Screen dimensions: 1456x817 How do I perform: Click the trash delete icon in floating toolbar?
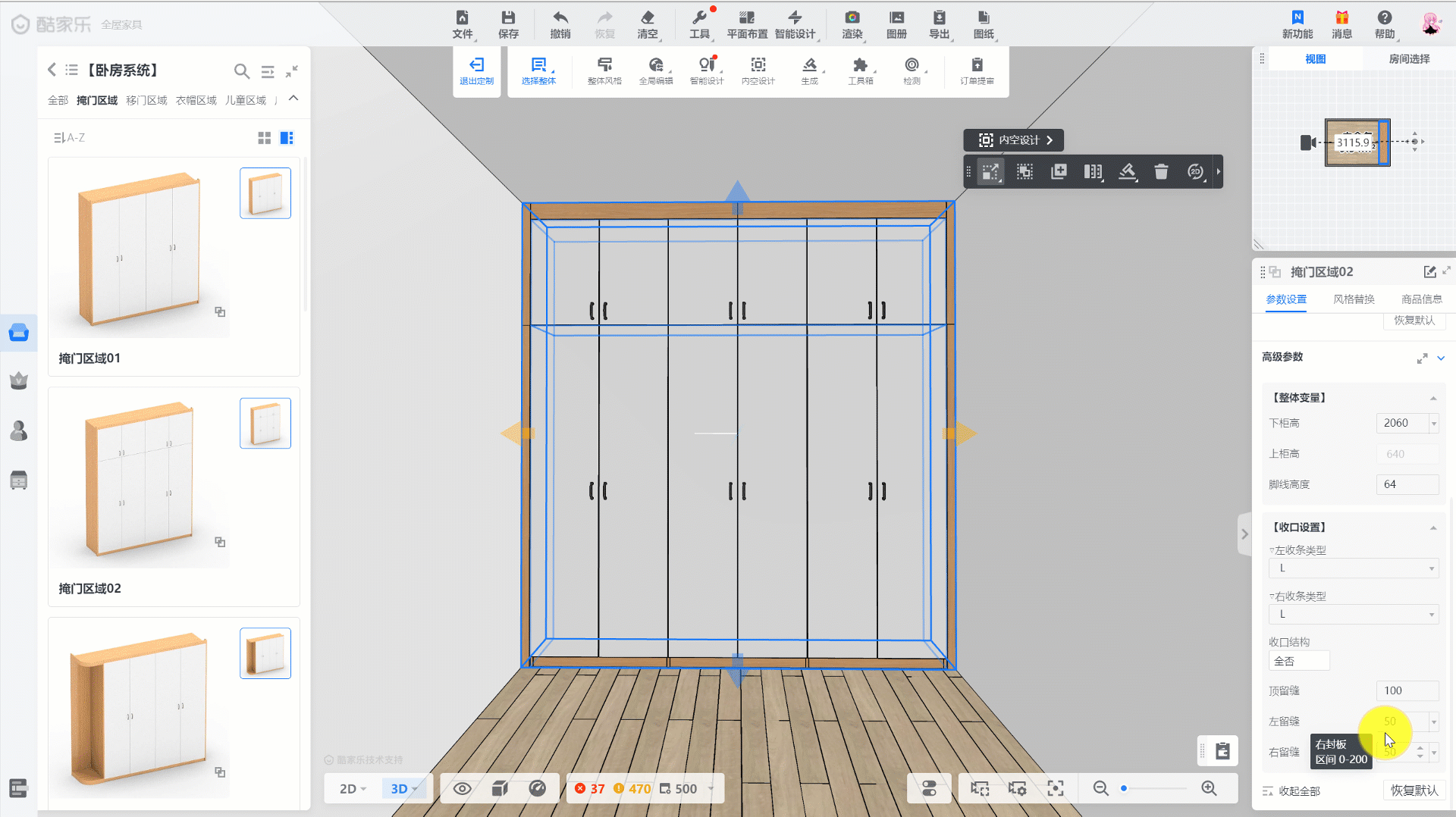(1161, 172)
